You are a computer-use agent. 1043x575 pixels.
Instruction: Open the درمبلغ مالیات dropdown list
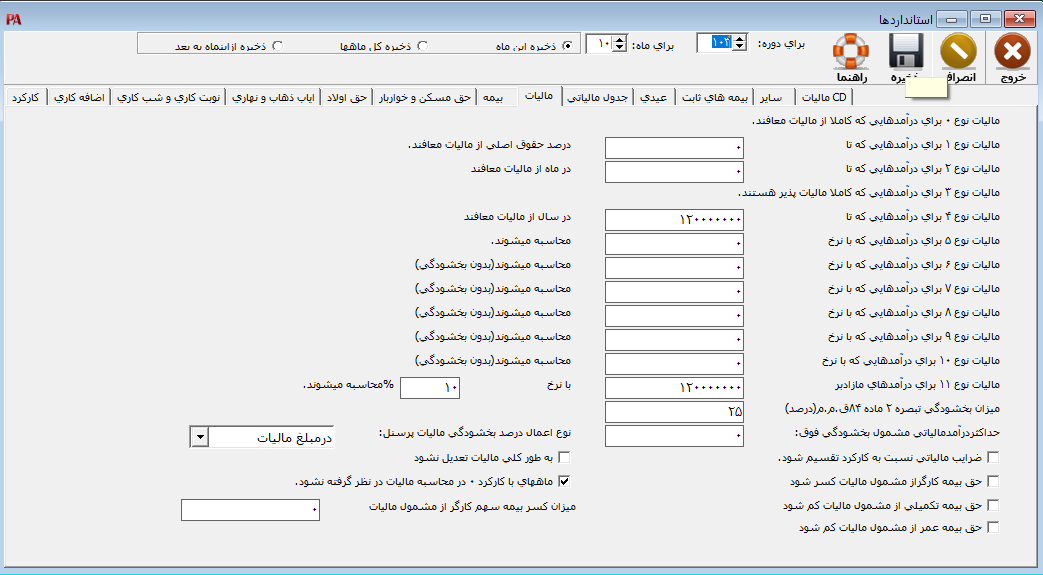point(199,438)
